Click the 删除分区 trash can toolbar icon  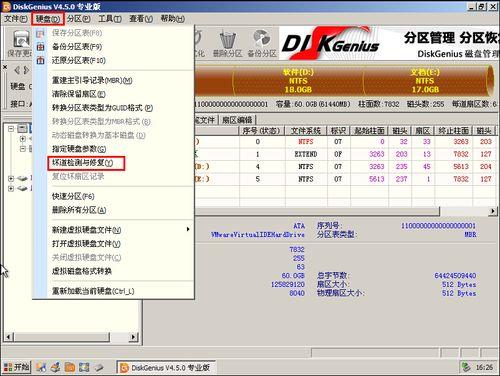pos(227,43)
